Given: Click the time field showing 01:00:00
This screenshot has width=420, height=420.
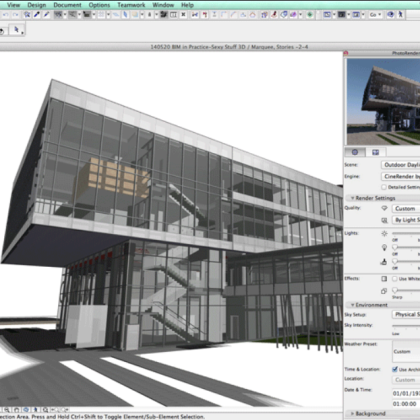Looking at the screenshot, I should click(406, 404).
